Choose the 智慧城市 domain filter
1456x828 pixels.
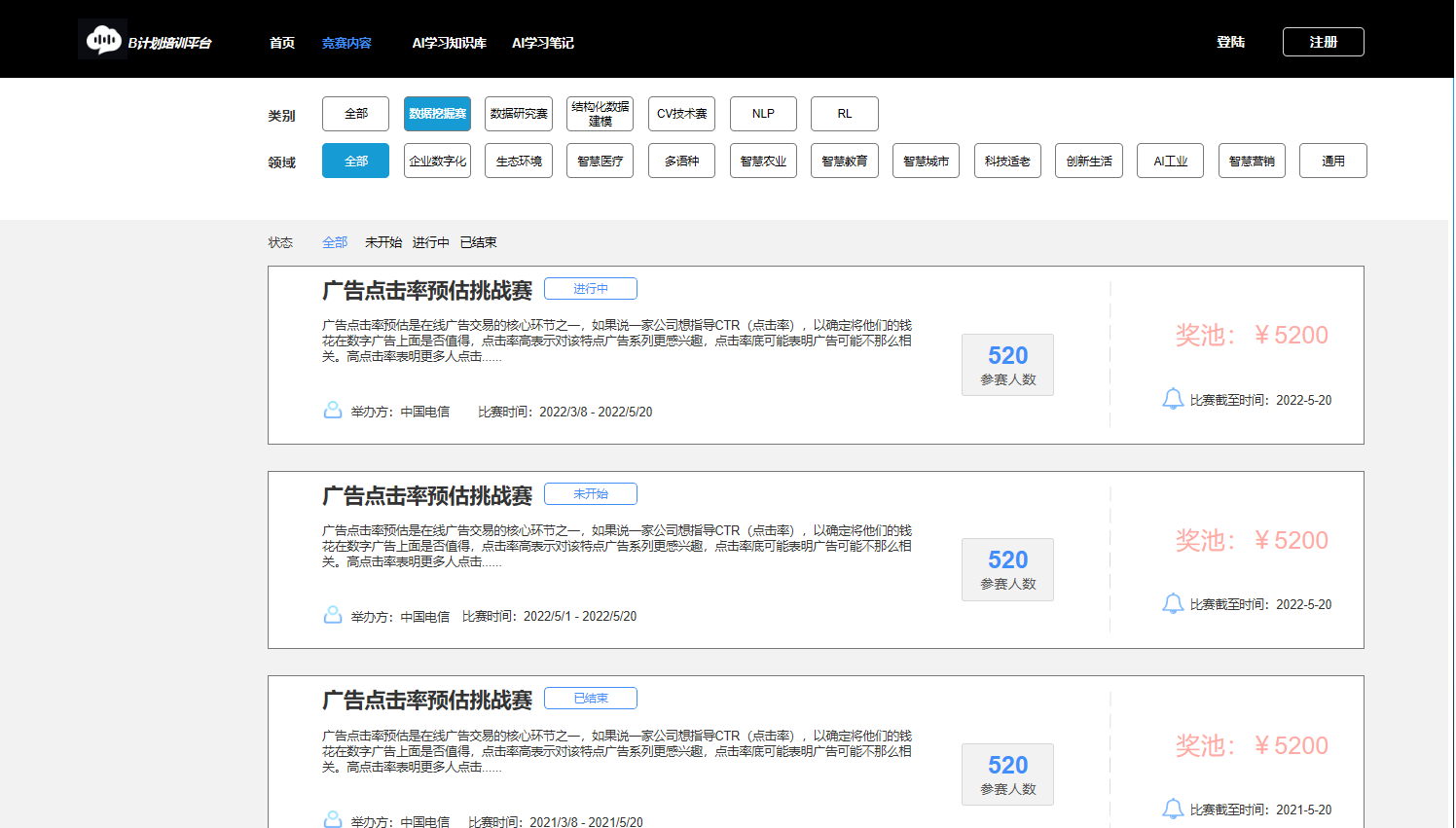point(926,161)
